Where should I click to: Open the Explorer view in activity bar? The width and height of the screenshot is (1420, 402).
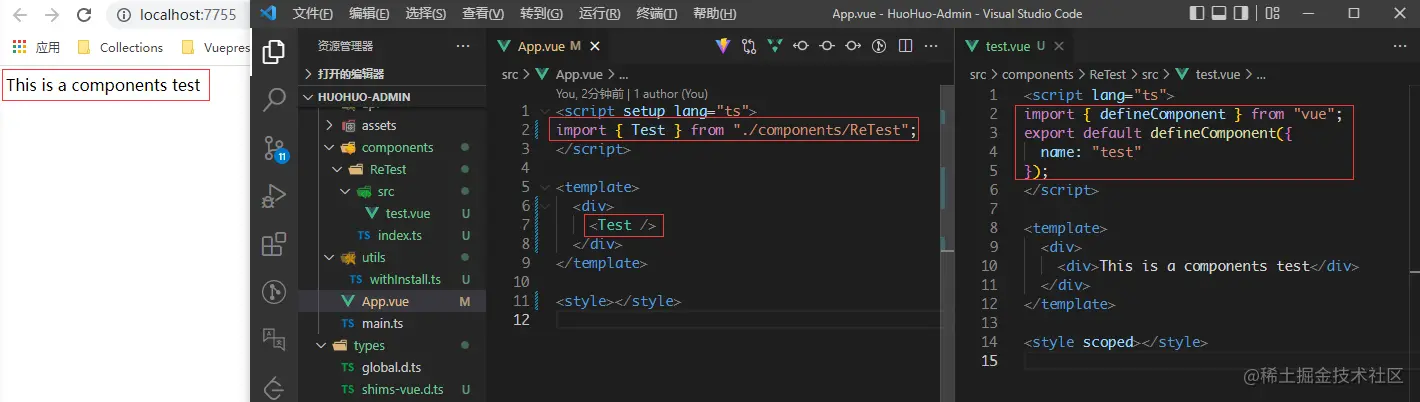click(274, 53)
